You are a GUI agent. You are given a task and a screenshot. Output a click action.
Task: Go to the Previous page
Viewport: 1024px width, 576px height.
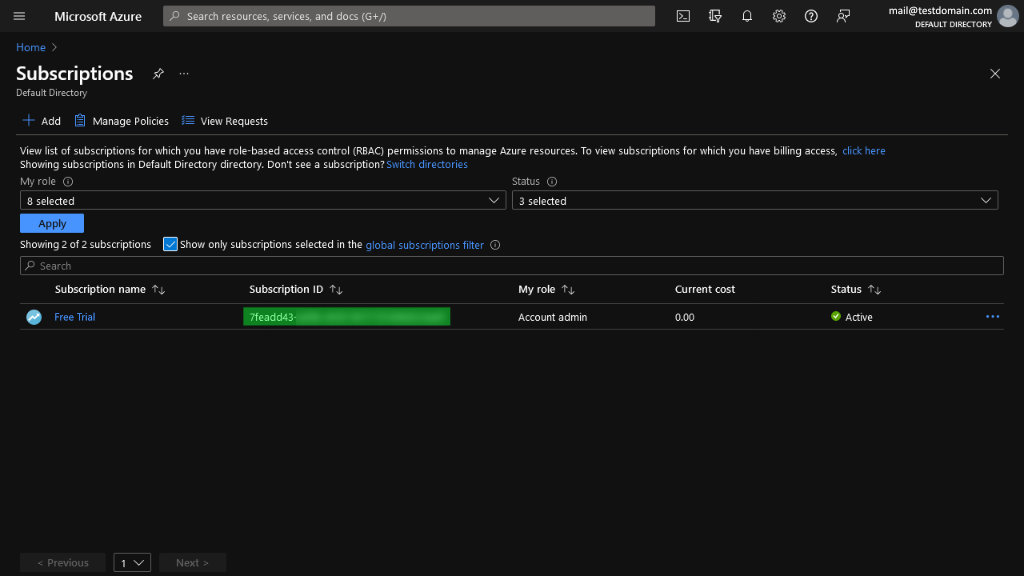tap(63, 562)
